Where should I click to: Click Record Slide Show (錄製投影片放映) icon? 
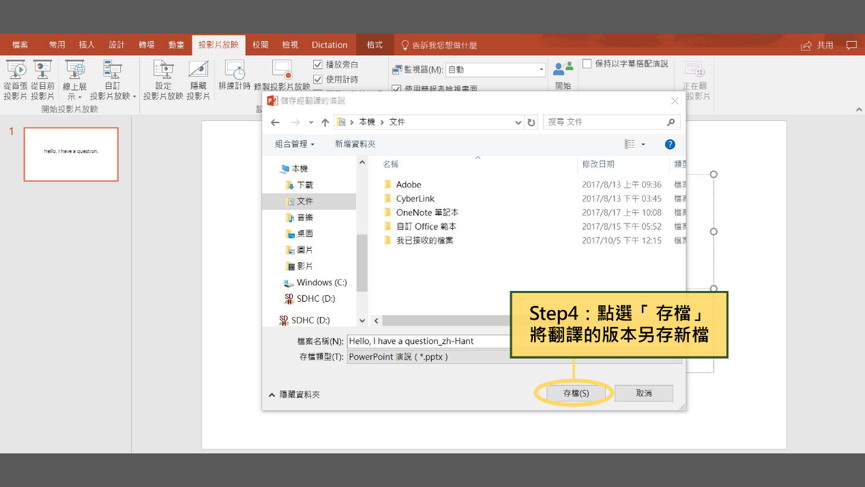282,76
